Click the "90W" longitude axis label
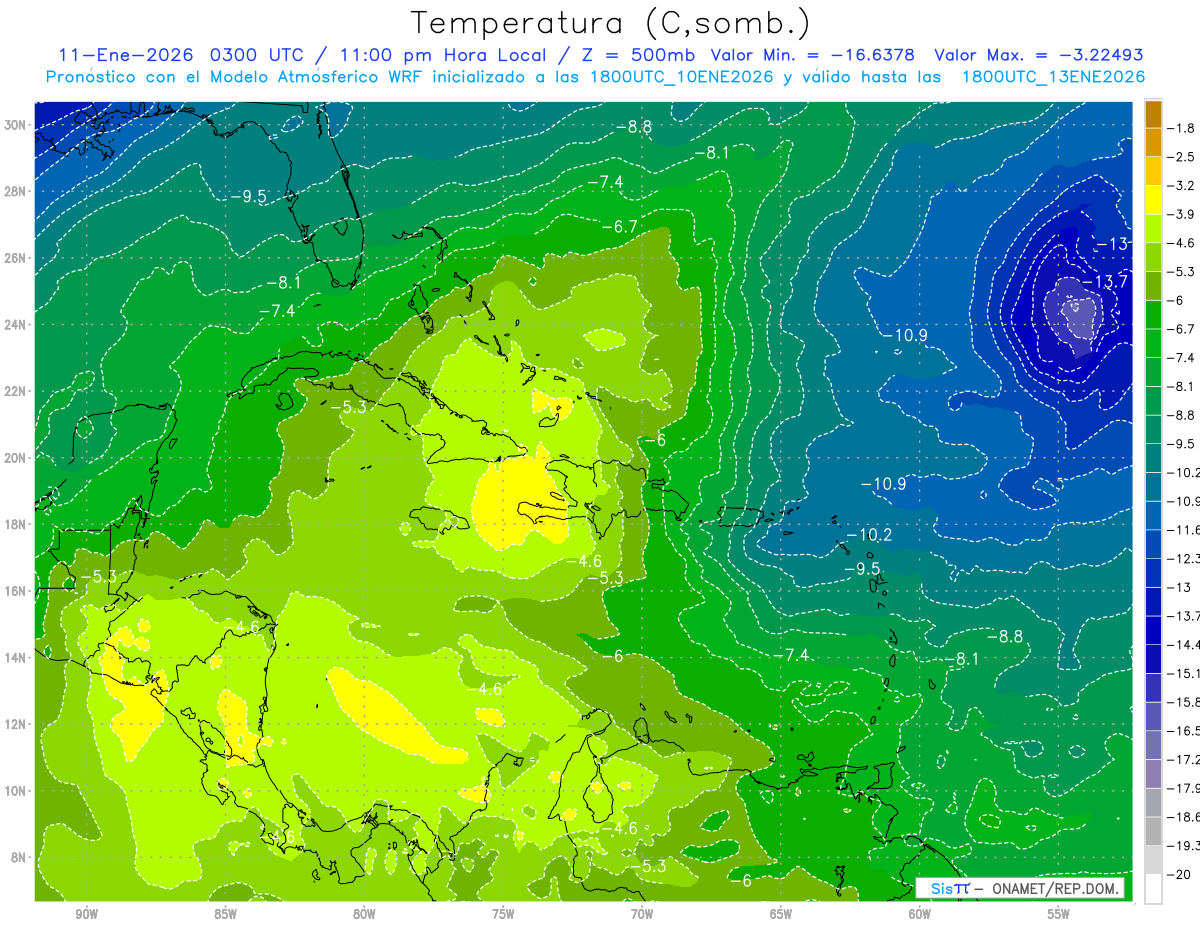The width and height of the screenshot is (1200, 927). tap(86, 914)
